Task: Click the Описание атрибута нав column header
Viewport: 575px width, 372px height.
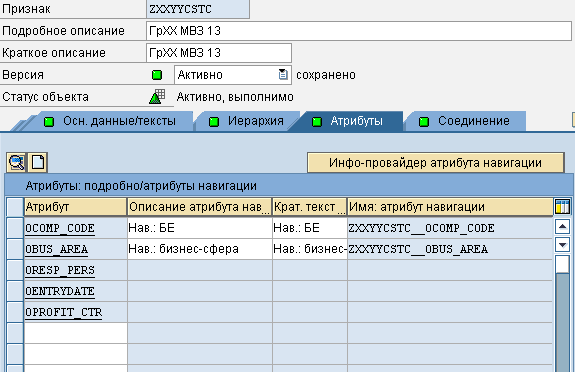Action: [x=199, y=207]
